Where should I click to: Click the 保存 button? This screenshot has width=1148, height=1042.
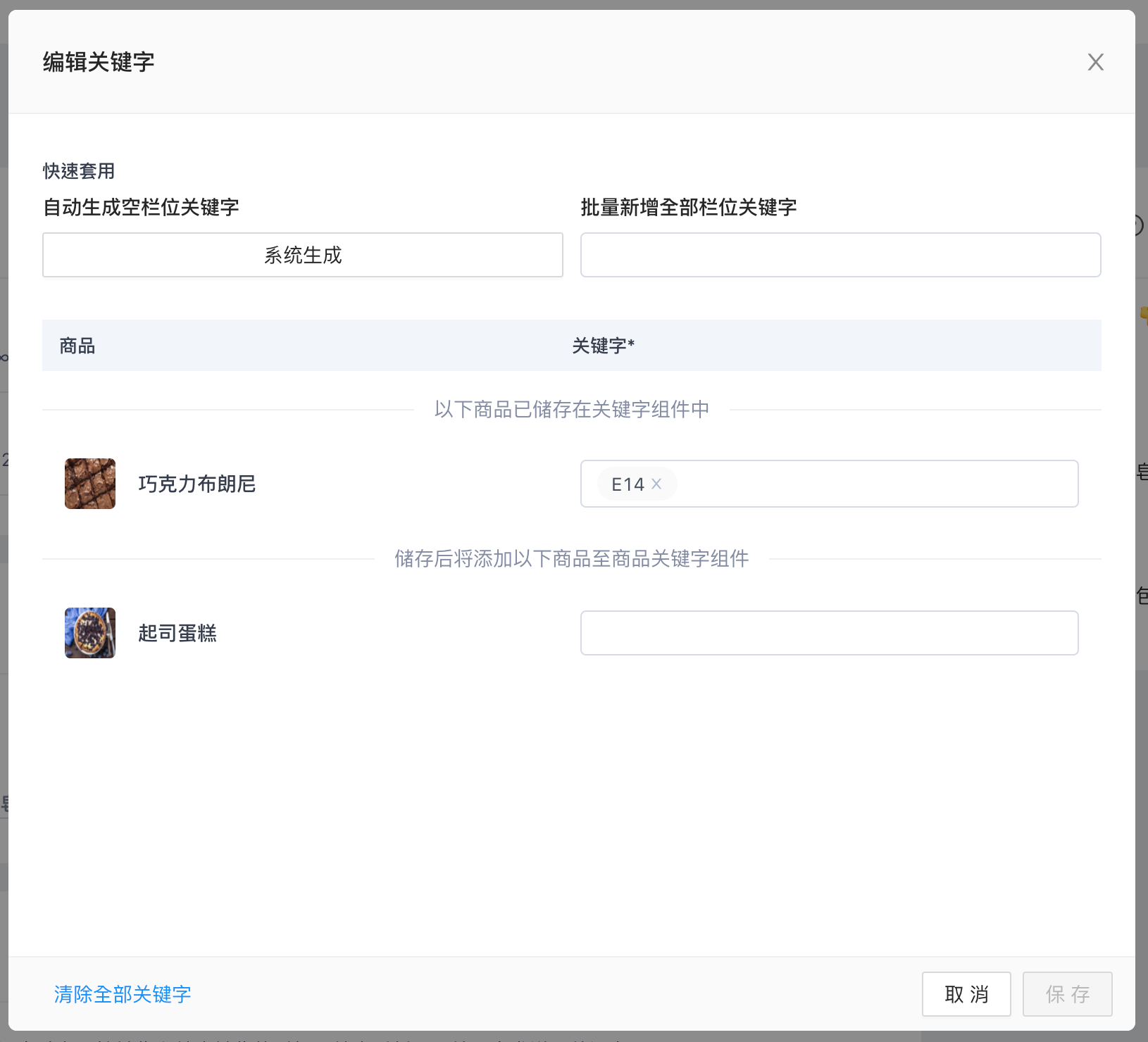(x=1068, y=994)
